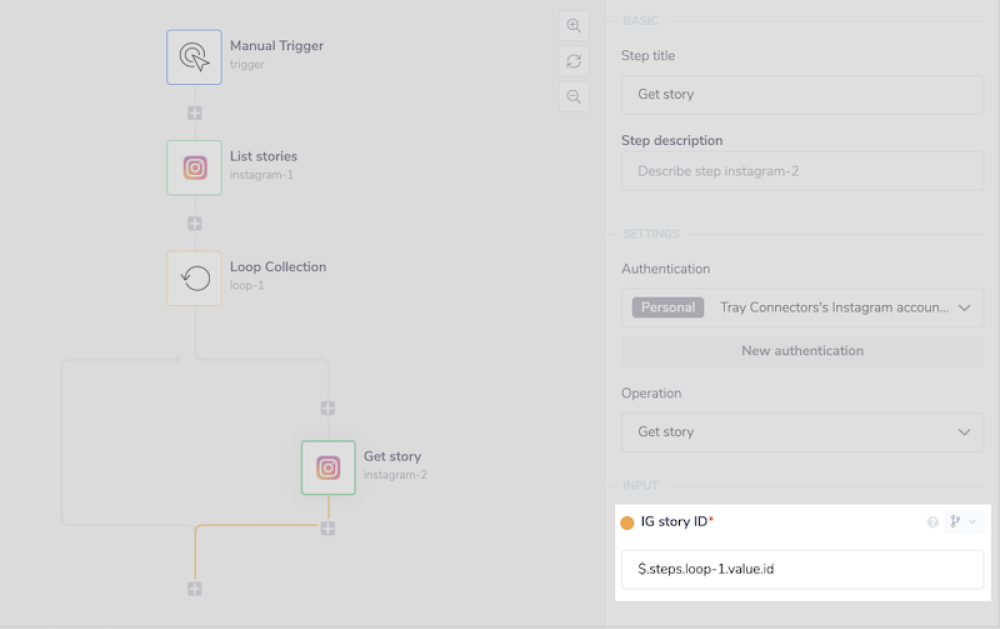Click the Instagram icon on Get story step

327,467
